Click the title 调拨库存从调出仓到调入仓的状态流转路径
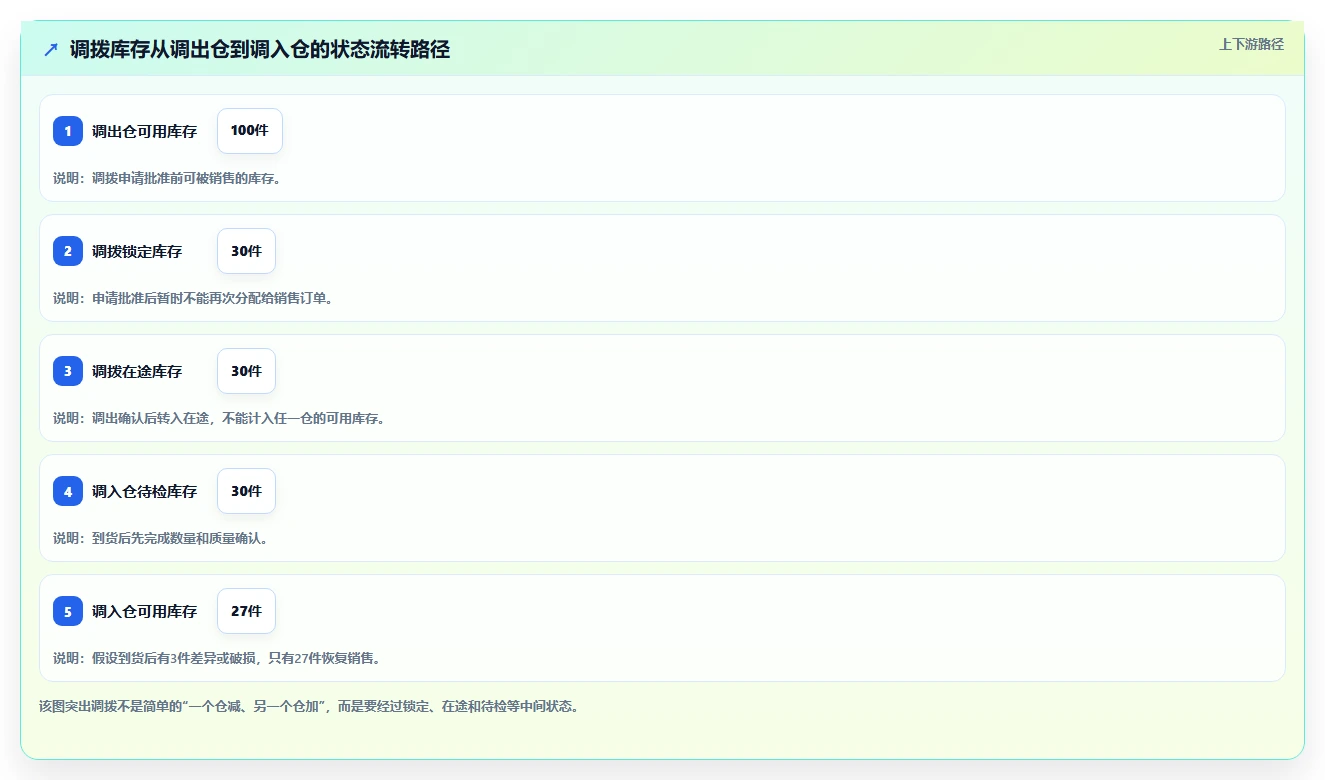 [x=260, y=49]
